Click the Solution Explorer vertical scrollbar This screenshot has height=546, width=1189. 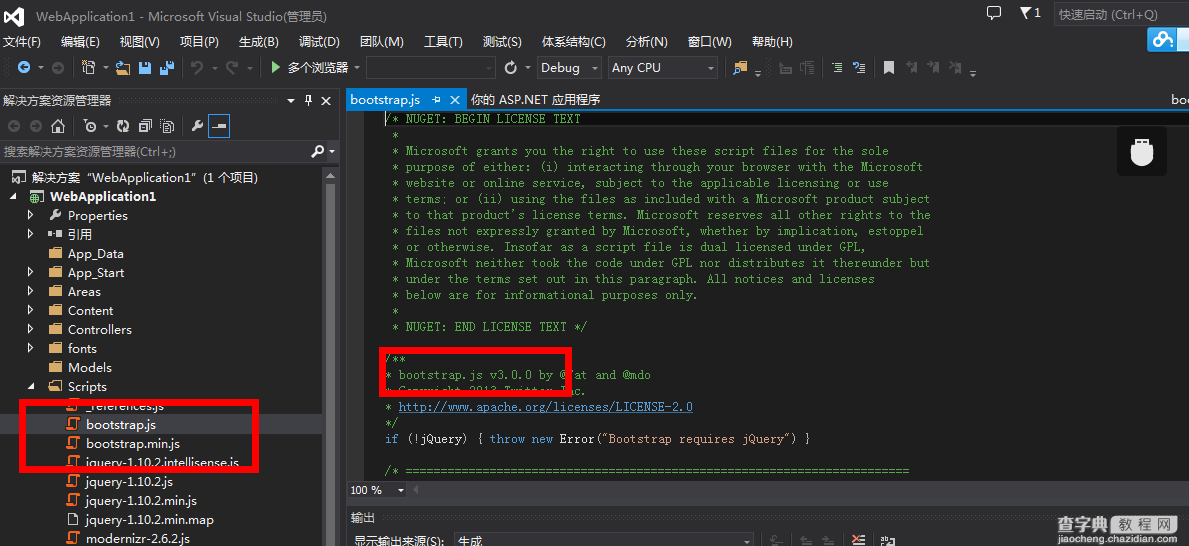tap(329, 356)
